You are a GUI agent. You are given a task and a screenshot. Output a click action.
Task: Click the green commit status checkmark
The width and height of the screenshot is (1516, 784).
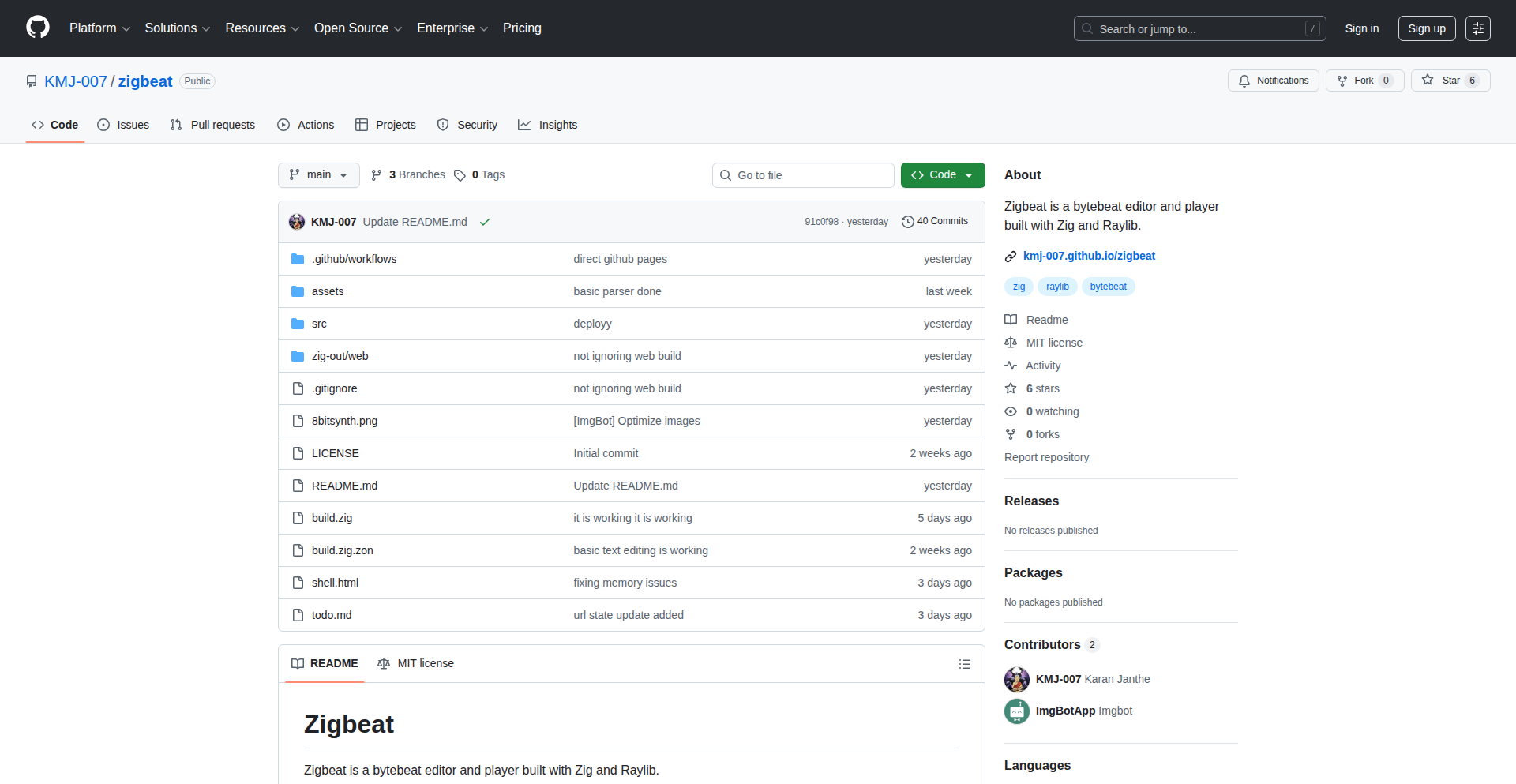pos(485,222)
